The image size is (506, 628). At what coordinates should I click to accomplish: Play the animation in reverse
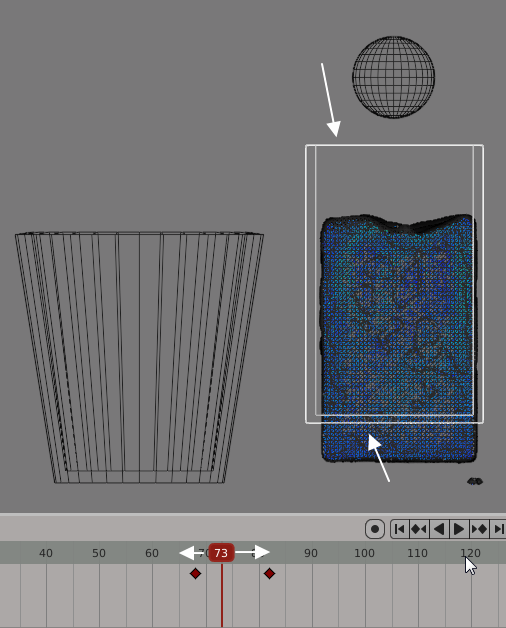pos(439,529)
